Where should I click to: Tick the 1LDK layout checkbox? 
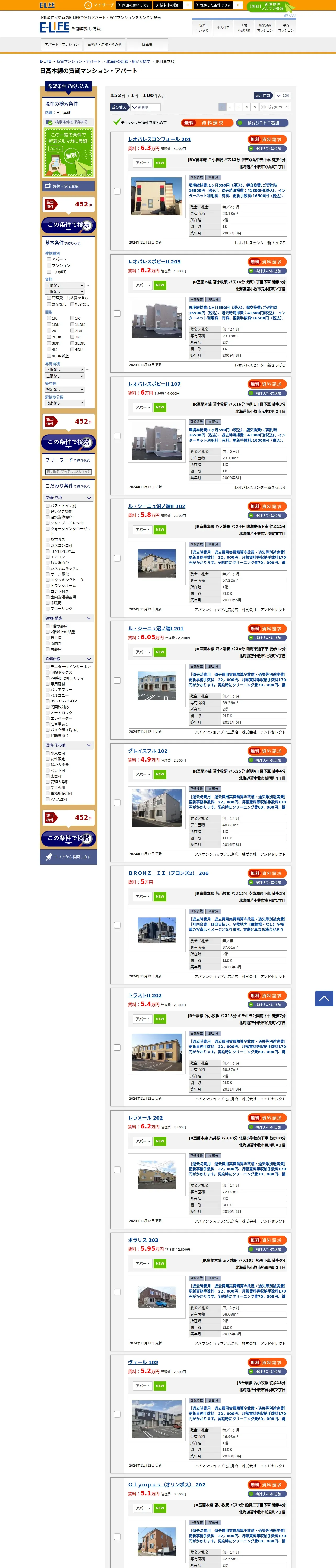[x=72, y=324]
